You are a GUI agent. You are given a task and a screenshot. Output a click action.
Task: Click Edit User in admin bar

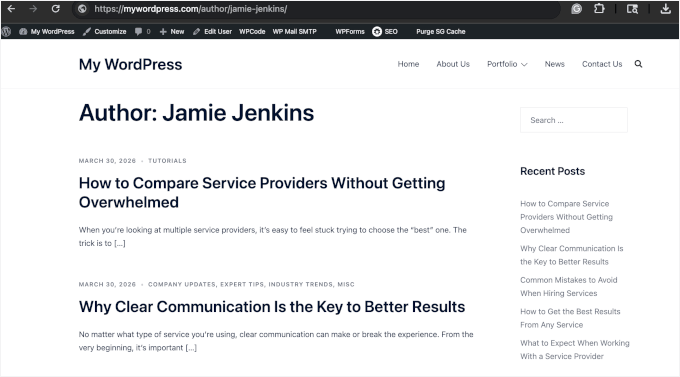(212, 31)
